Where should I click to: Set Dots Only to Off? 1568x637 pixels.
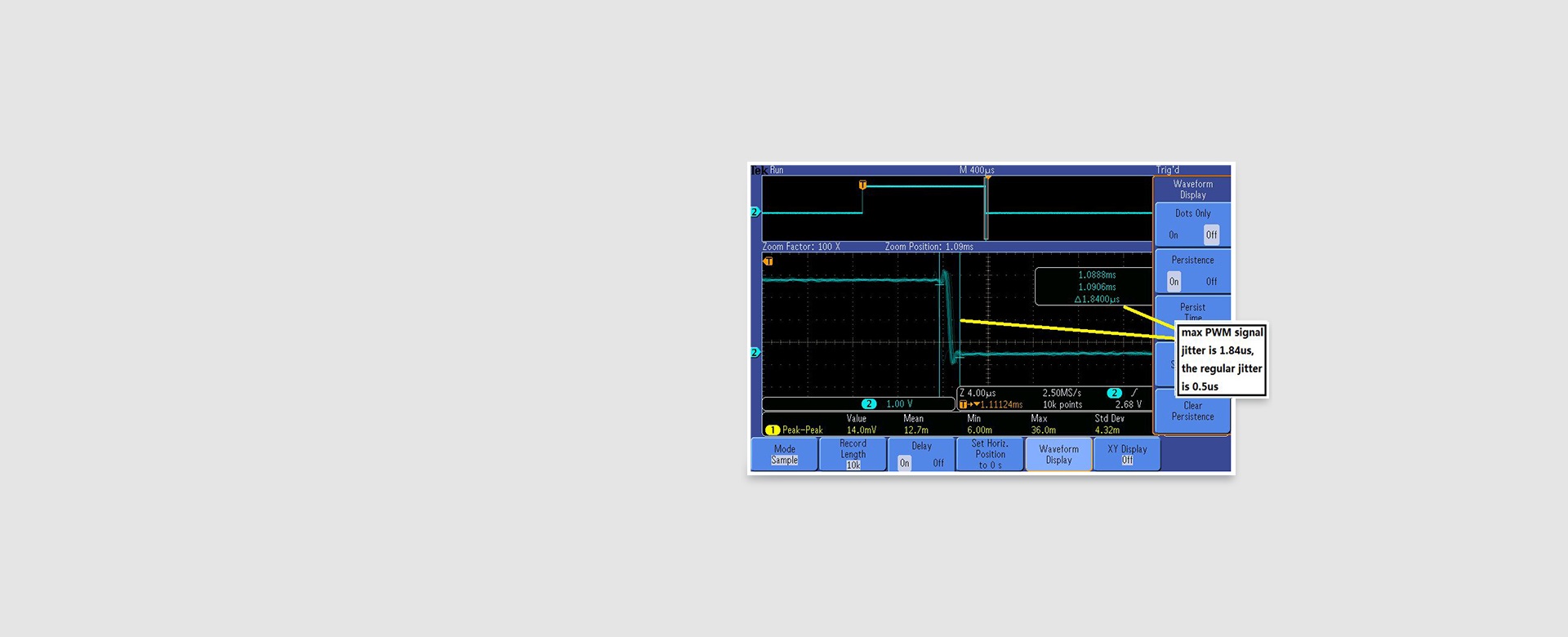coord(1211,235)
